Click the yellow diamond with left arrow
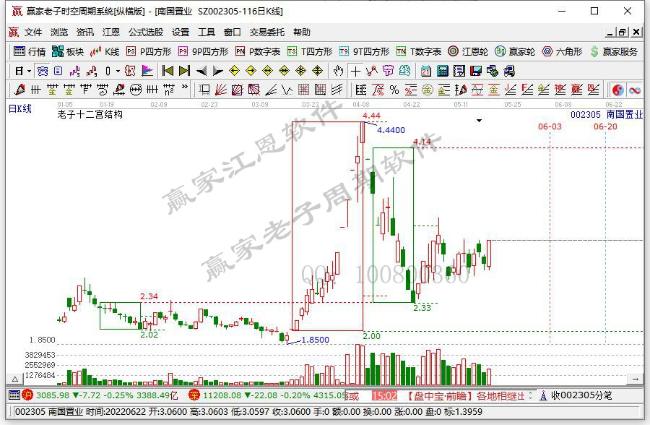650x425 pixels. pyautogui.click(x=234, y=71)
